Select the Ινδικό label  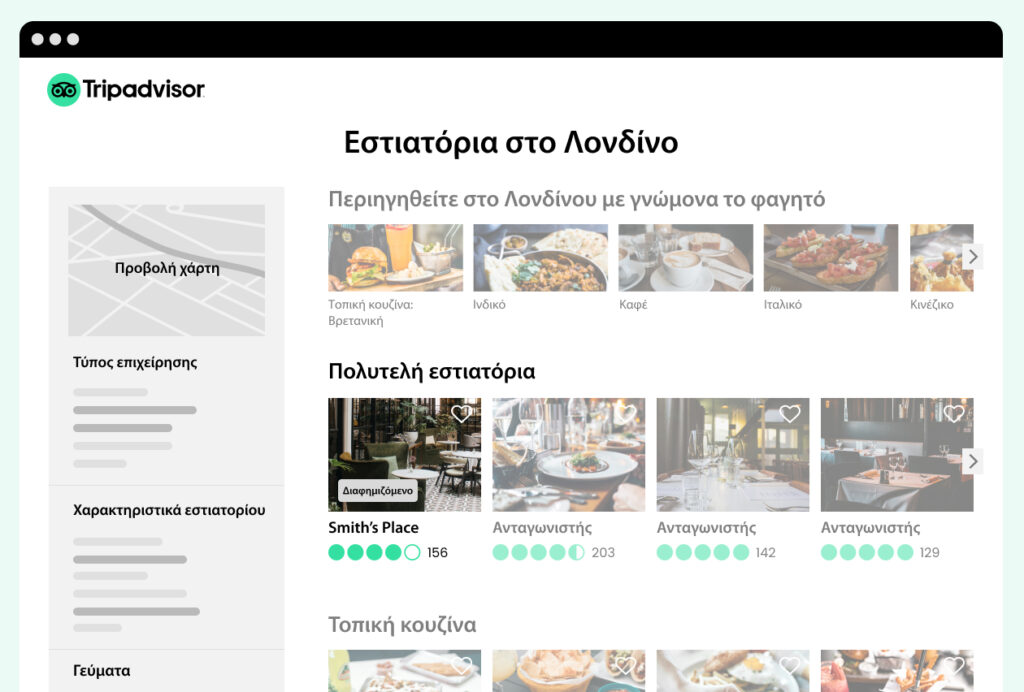click(489, 304)
